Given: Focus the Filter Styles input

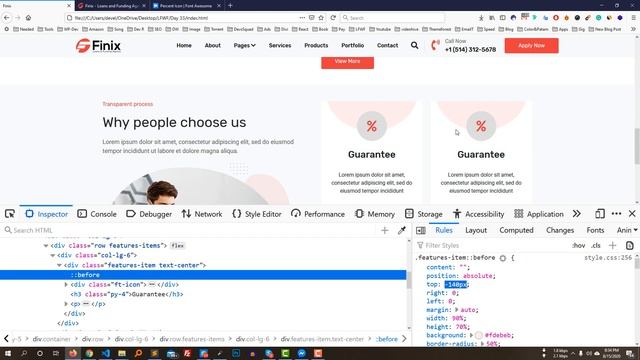Looking at the screenshot, I should (x=492, y=245).
